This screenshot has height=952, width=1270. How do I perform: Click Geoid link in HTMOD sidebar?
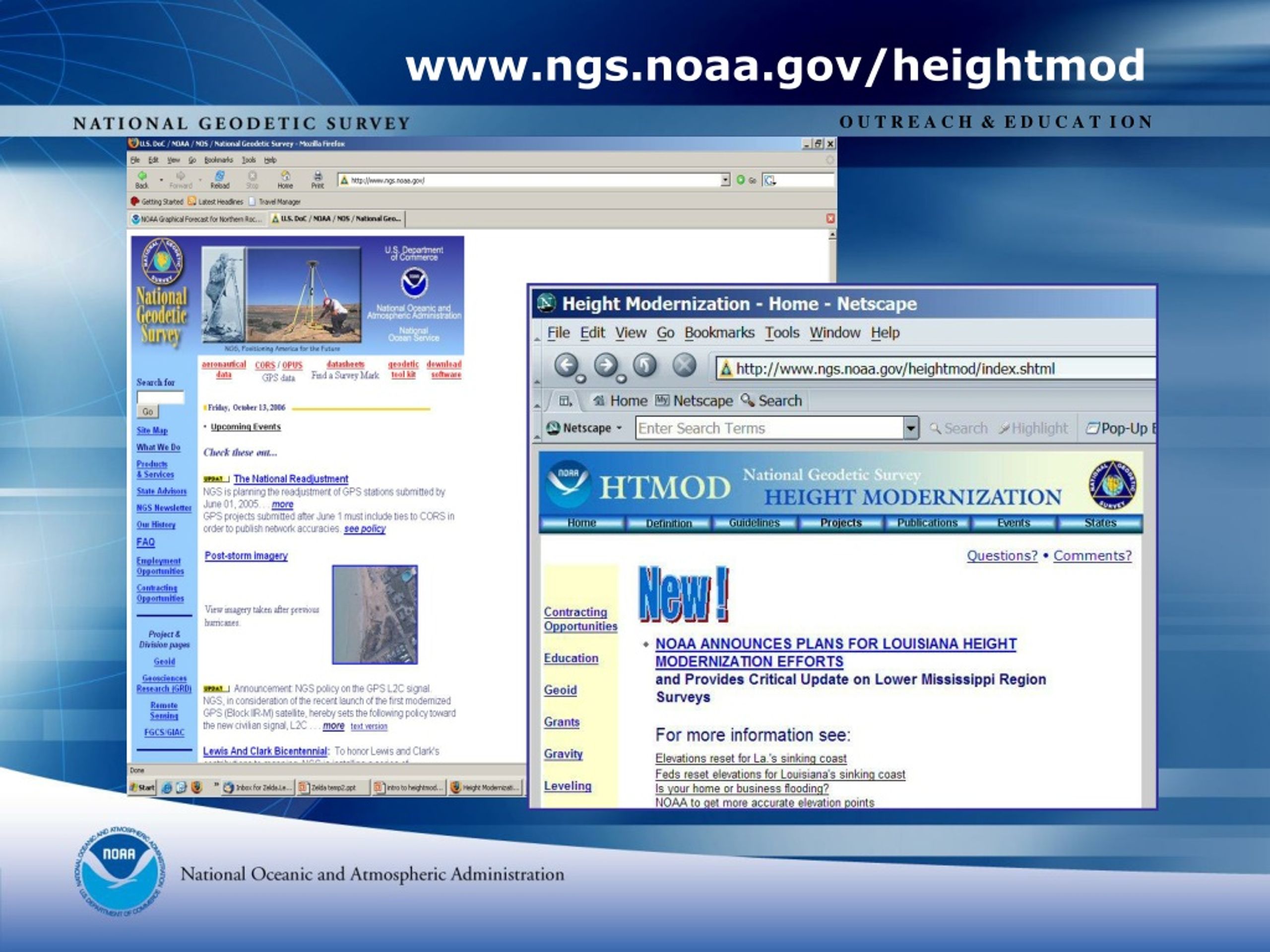(561, 690)
